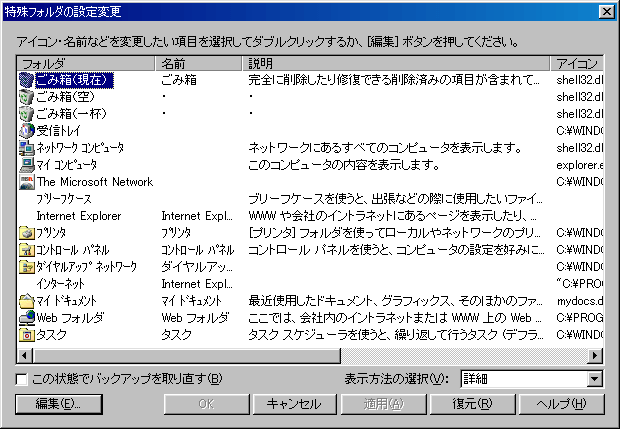Sort by the 名前 column header
Viewport: 620px width, 429px height.
[198, 63]
